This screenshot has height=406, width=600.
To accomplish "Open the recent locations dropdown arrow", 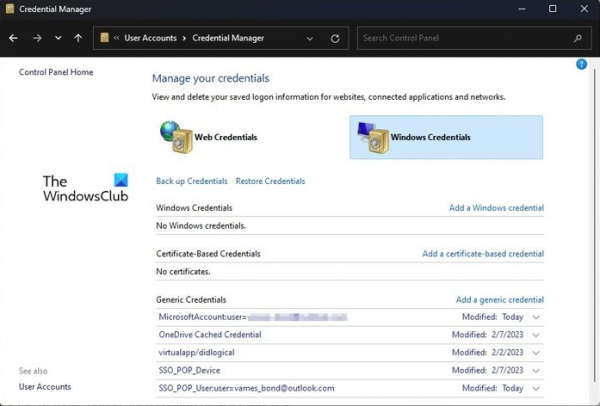I will [x=58, y=38].
